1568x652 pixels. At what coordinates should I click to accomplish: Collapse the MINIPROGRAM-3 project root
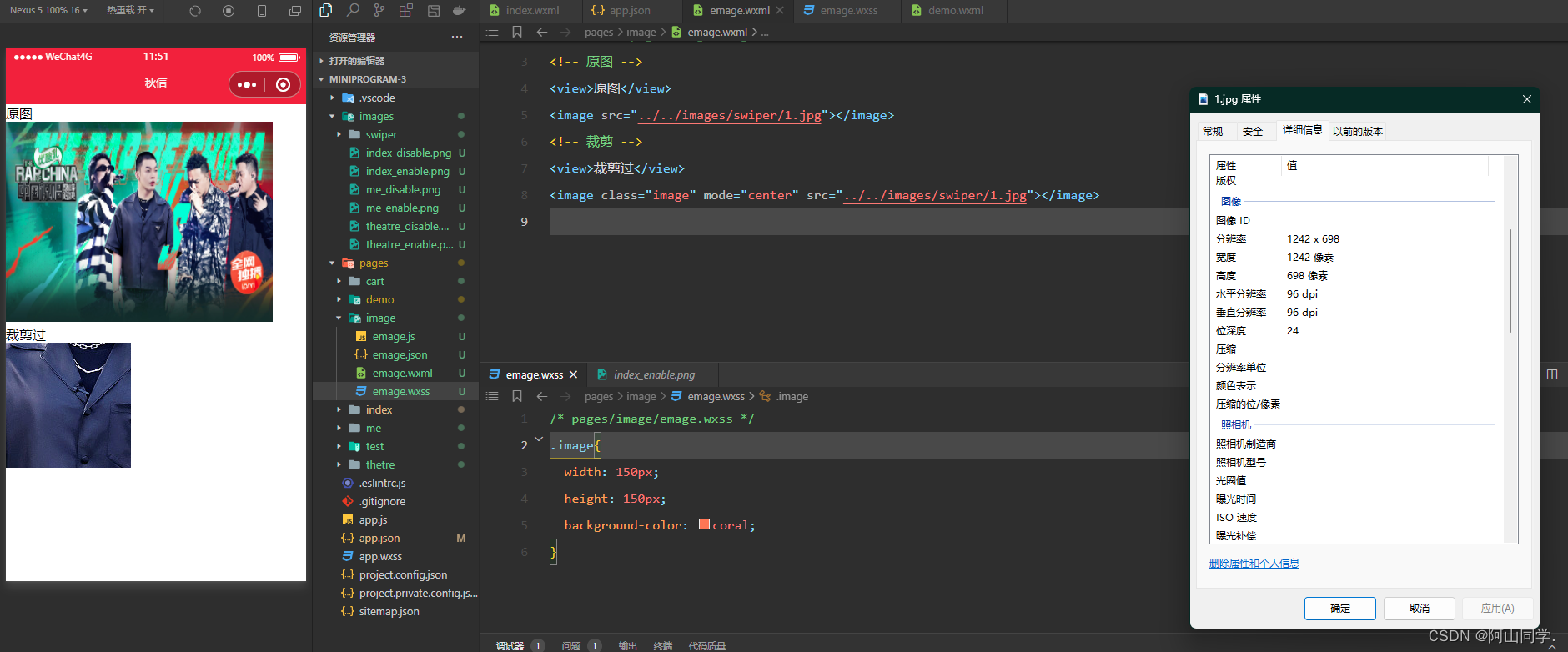pos(395,79)
